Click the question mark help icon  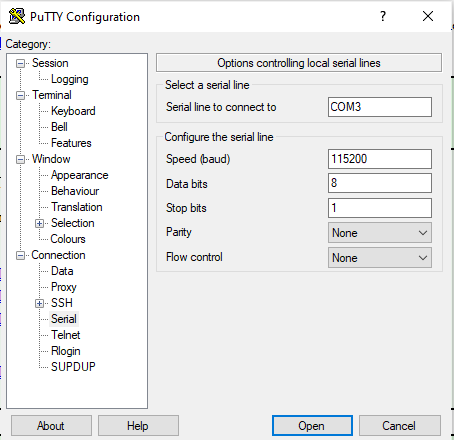383,16
